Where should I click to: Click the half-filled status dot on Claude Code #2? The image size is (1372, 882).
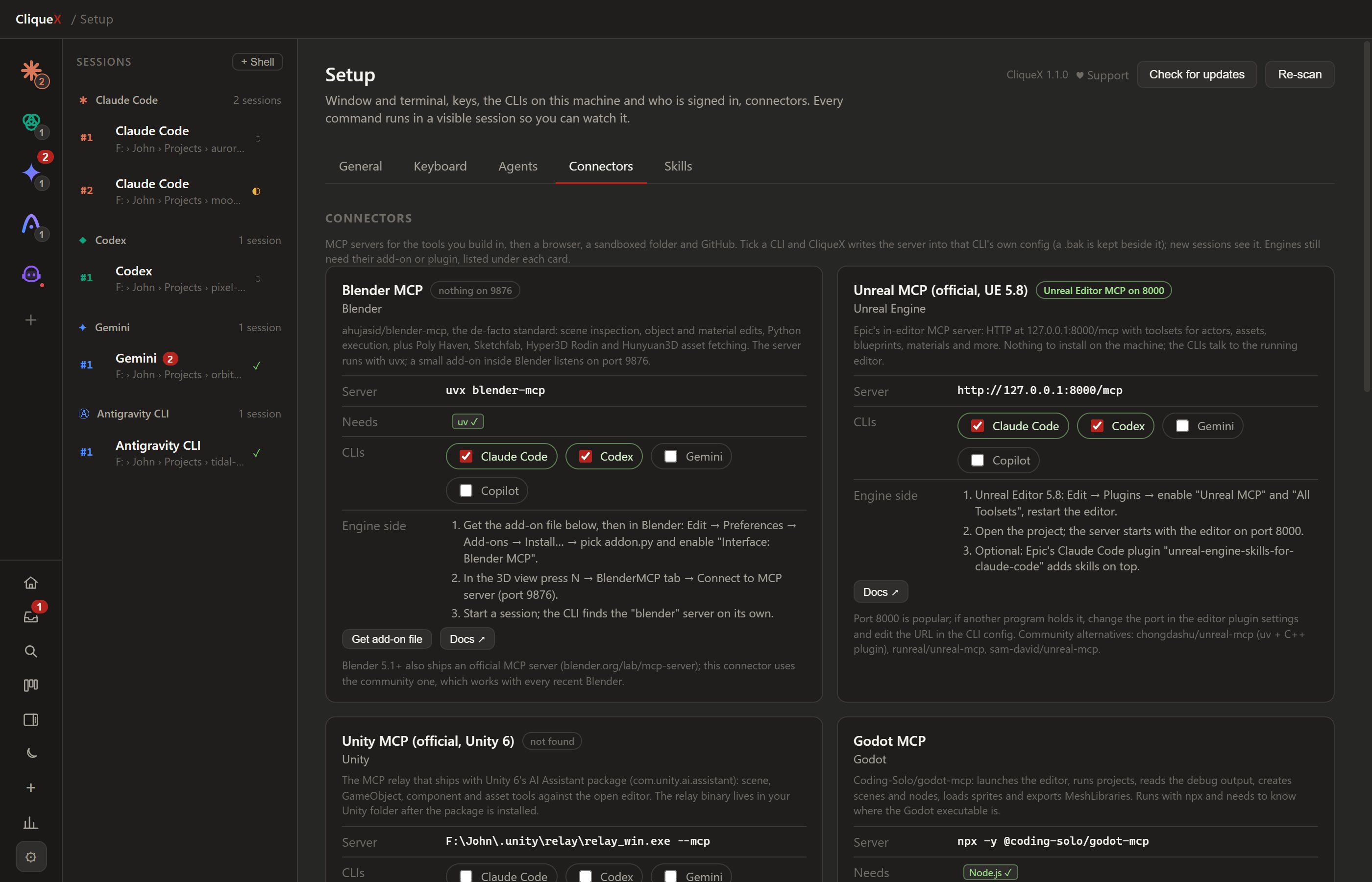click(257, 191)
